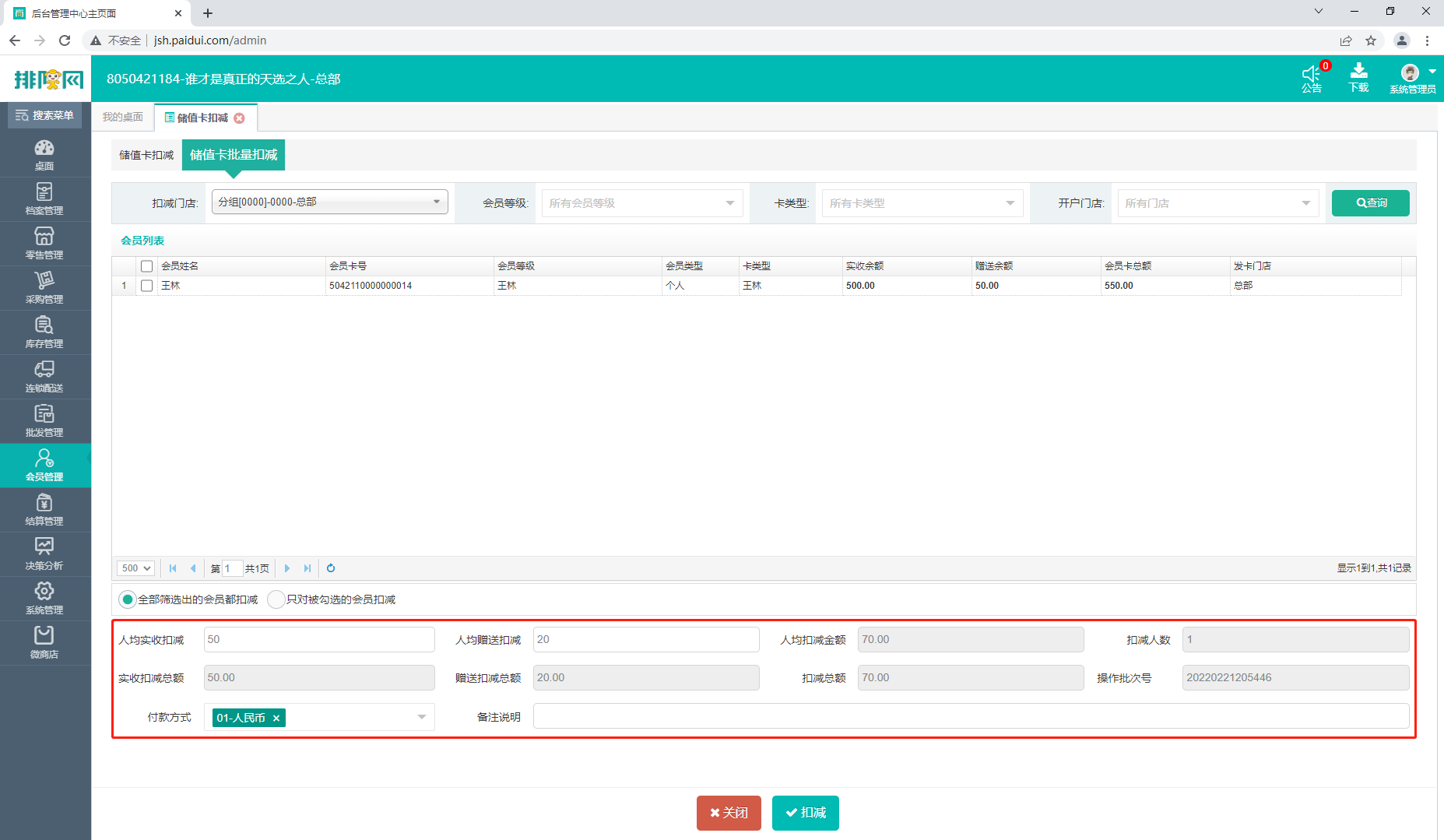Toggle the select-all checkbox in table header
Image resolution: width=1444 pixels, height=840 pixels.
(x=146, y=266)
